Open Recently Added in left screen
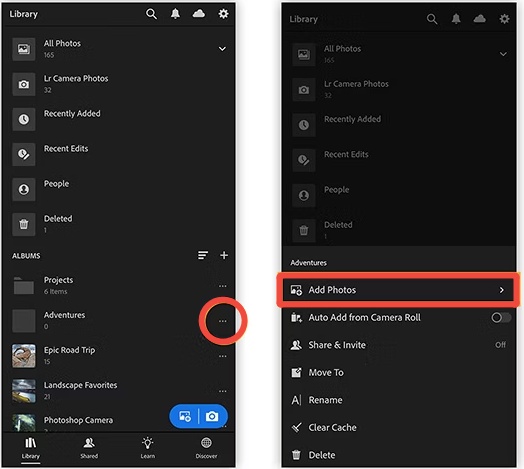This screenshot has width=524, height=469. point(119,119)
